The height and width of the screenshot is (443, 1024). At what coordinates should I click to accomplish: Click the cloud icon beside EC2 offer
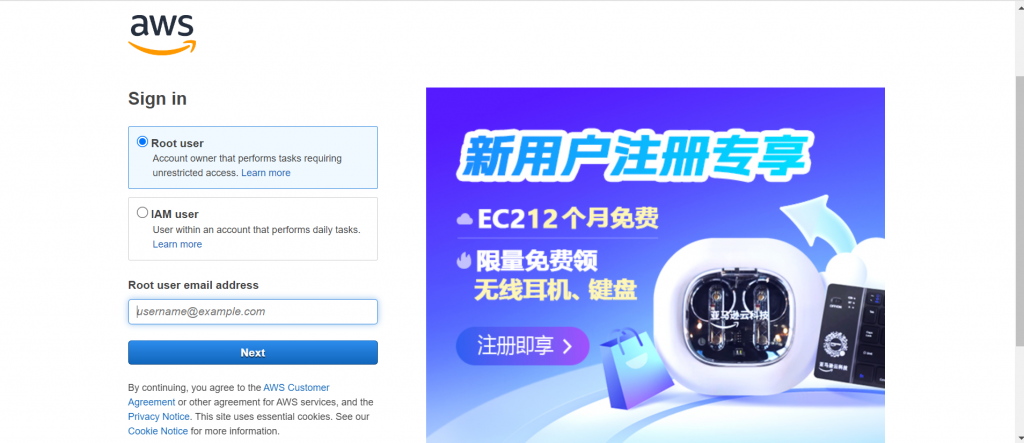click(x=464, y=220)
